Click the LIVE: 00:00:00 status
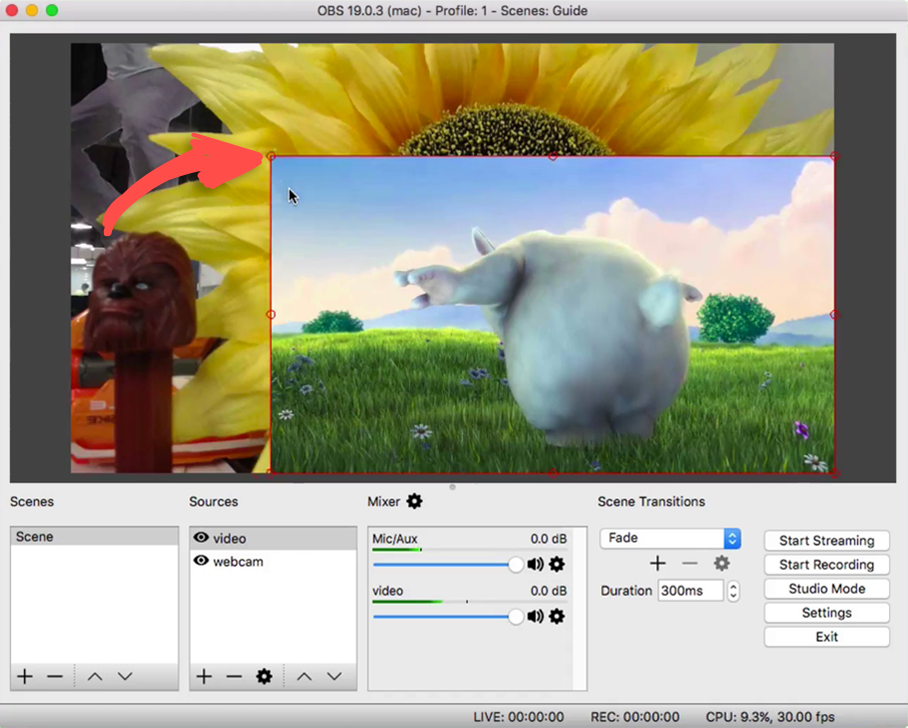The width and height of the screenshot is (908, 728). coord(518,717)
